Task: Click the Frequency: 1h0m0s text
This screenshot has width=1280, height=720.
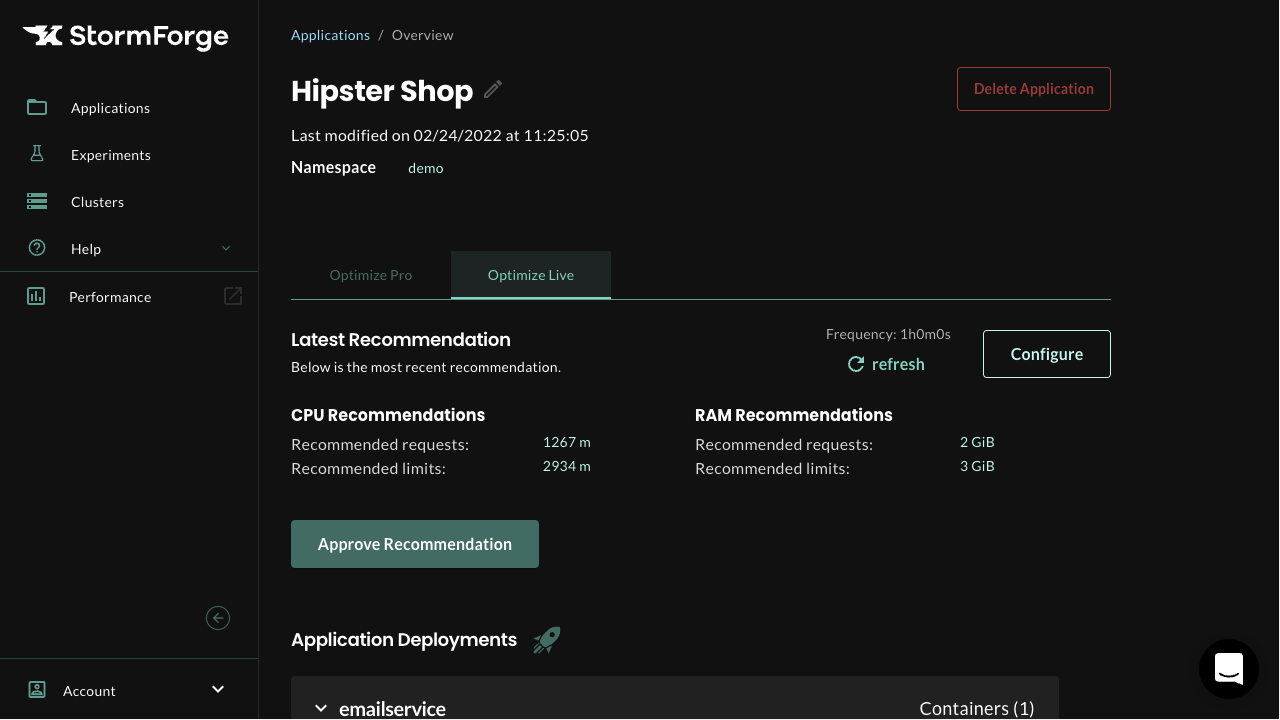Action: 888,334
